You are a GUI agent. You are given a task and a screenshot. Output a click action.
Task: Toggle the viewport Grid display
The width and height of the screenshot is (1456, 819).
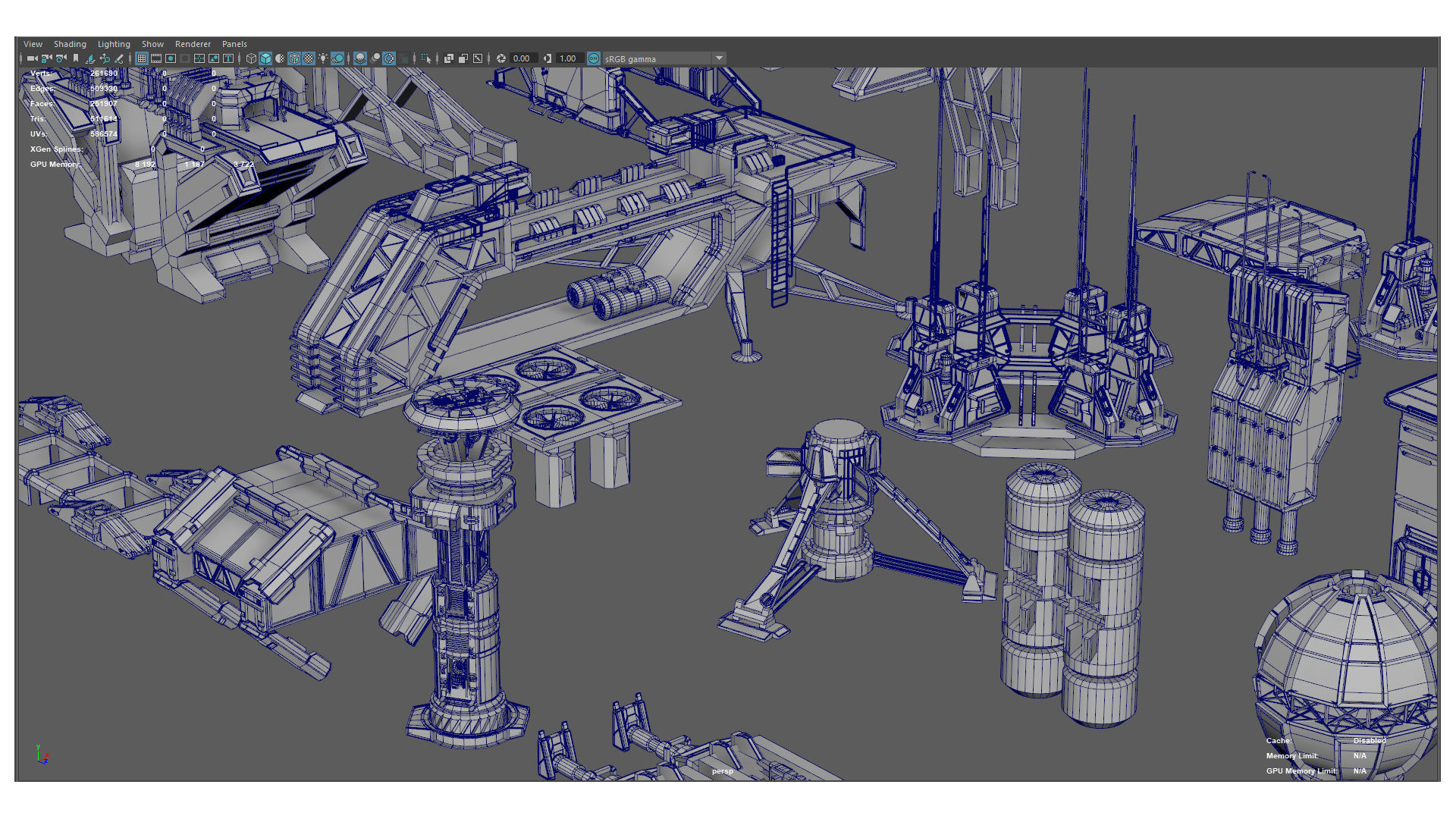pos(142,58)
